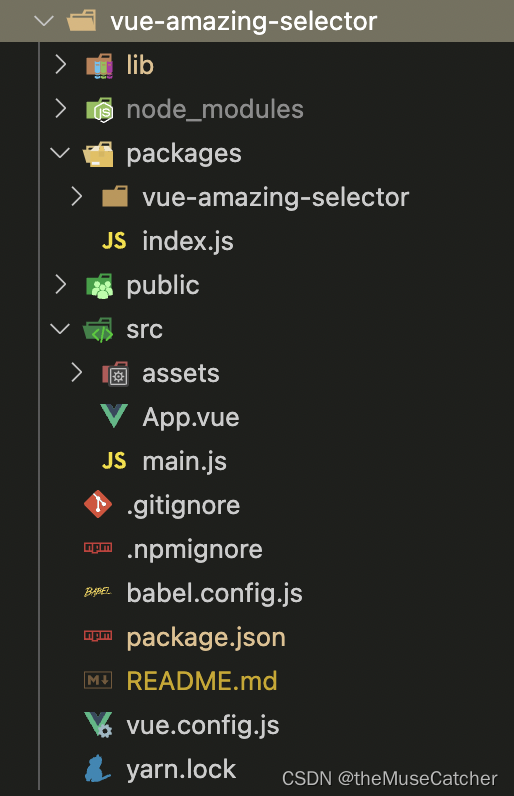The image size is (514, 796).
Task: Click the markdown icon beside README.md
Action: pyautogui.click(x=98, y=680)
